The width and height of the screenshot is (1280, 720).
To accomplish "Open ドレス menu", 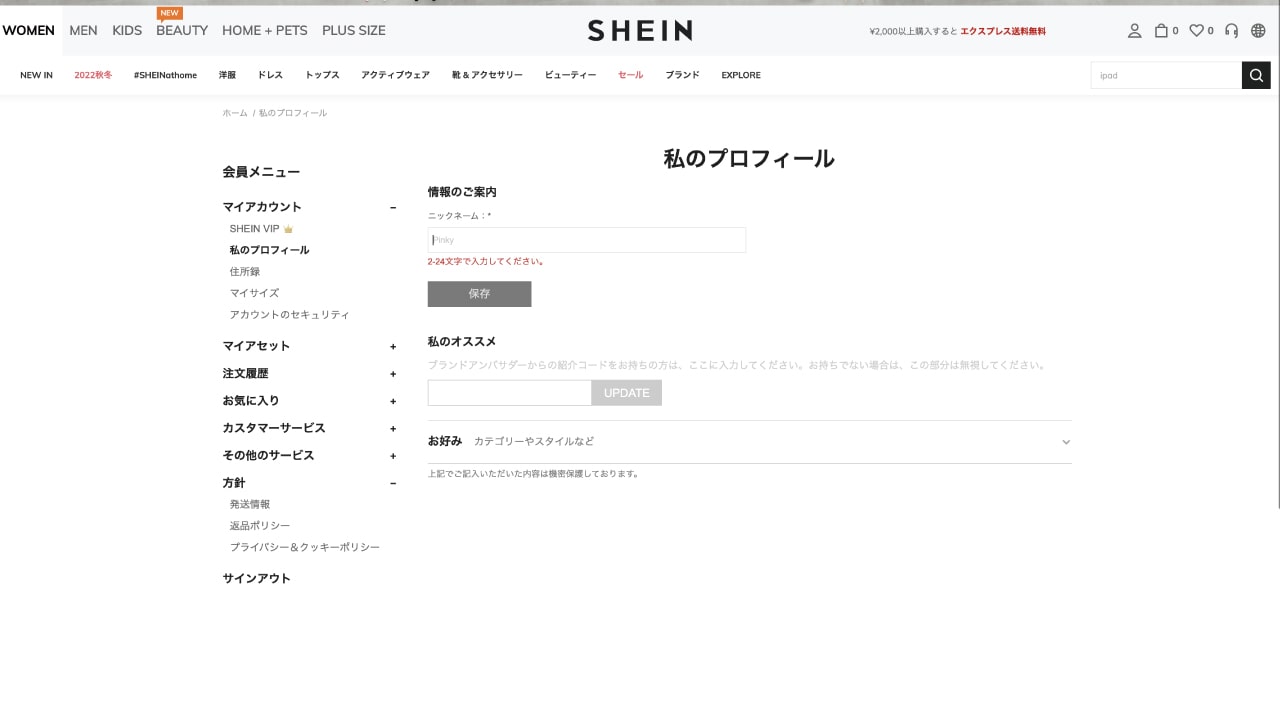I will tap(270, 75).
